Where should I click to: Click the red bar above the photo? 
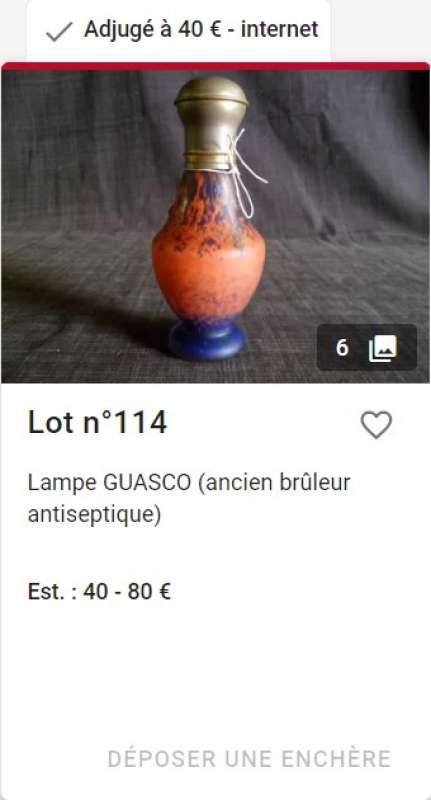point(215,66)
